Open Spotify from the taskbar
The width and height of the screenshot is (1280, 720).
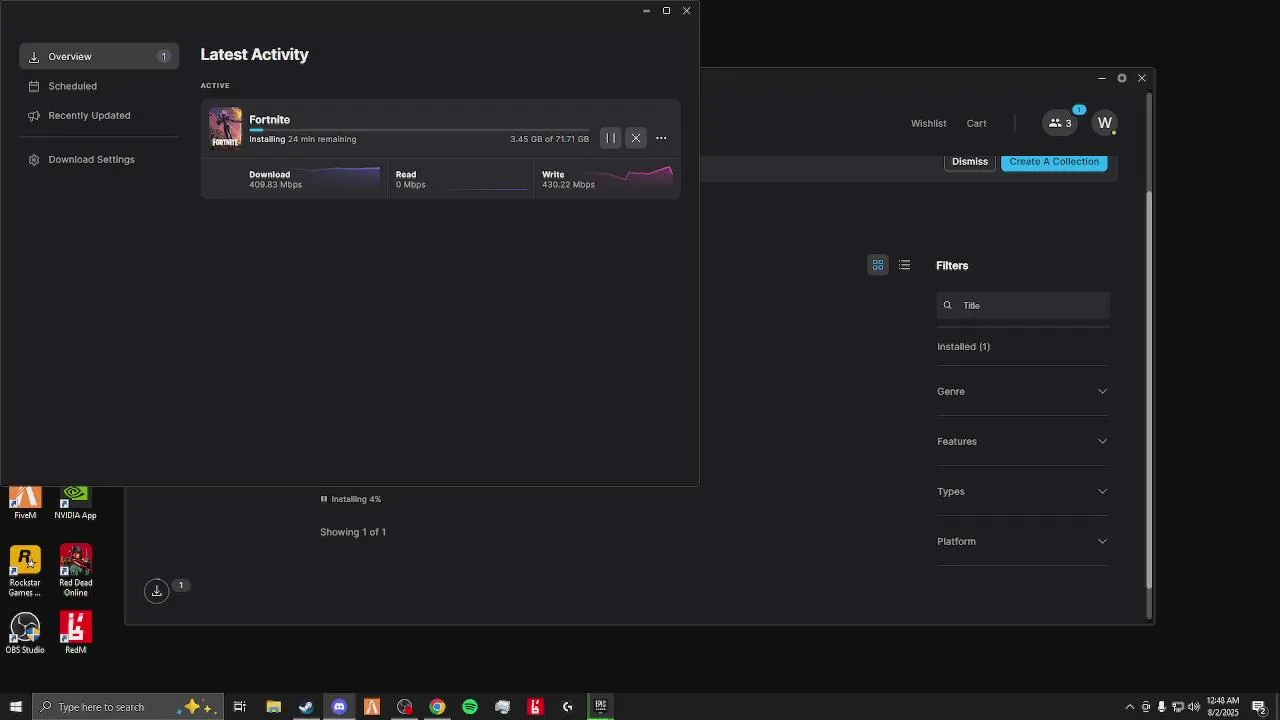point(470,707)
